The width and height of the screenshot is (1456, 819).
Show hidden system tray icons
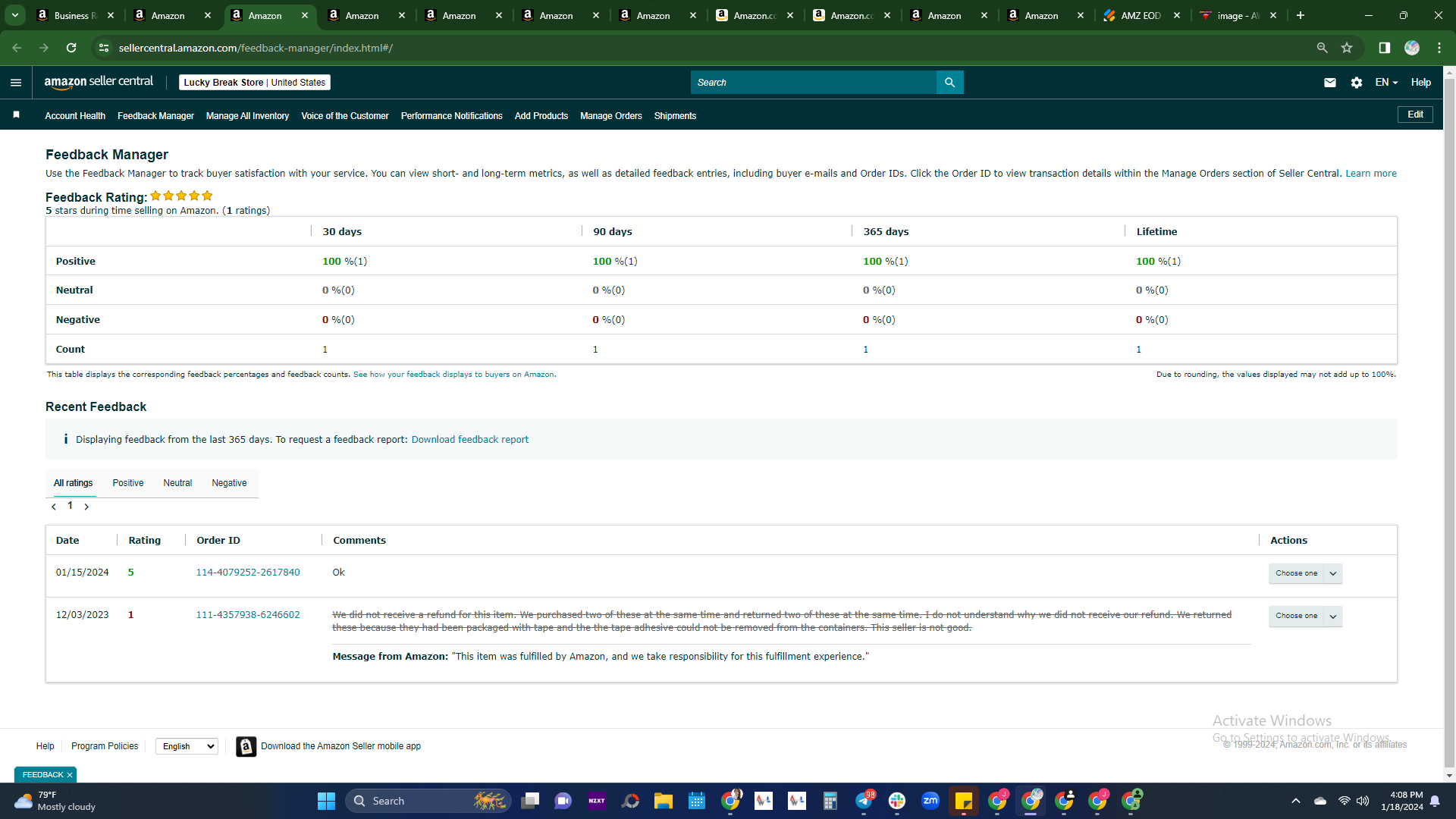coord(1296,802)
